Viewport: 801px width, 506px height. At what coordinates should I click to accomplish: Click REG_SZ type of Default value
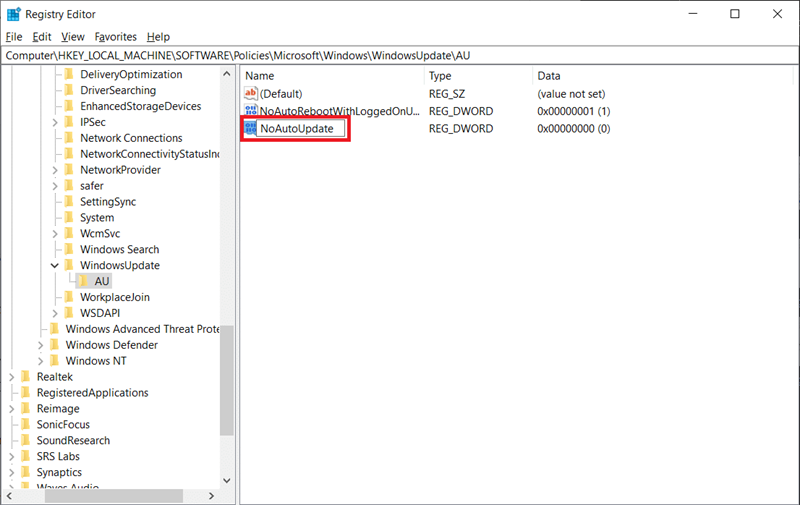(x=447, y=93)
